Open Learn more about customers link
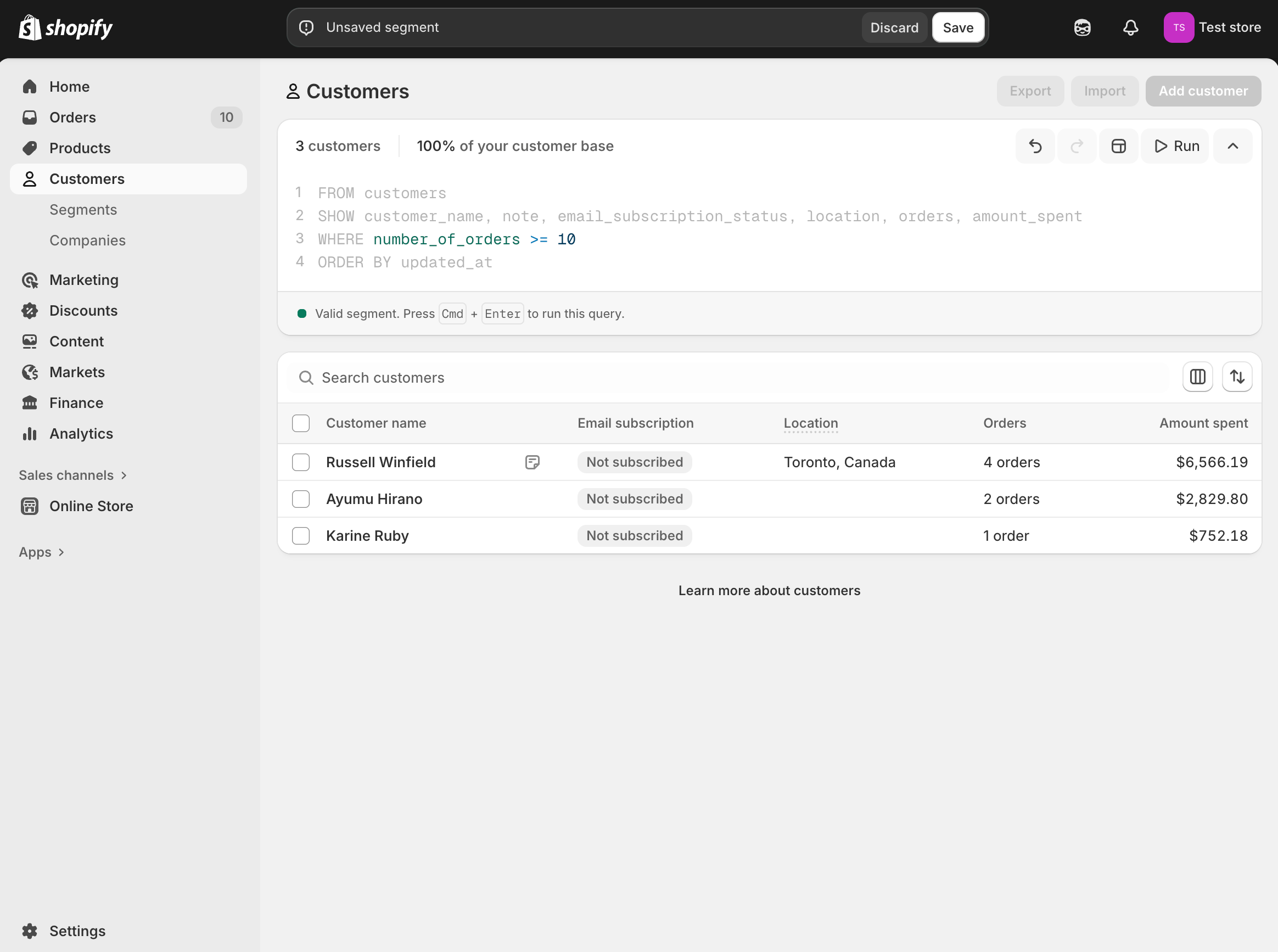Image resolution: width=1278 pixels, height=952 pixels. [769, 591]
